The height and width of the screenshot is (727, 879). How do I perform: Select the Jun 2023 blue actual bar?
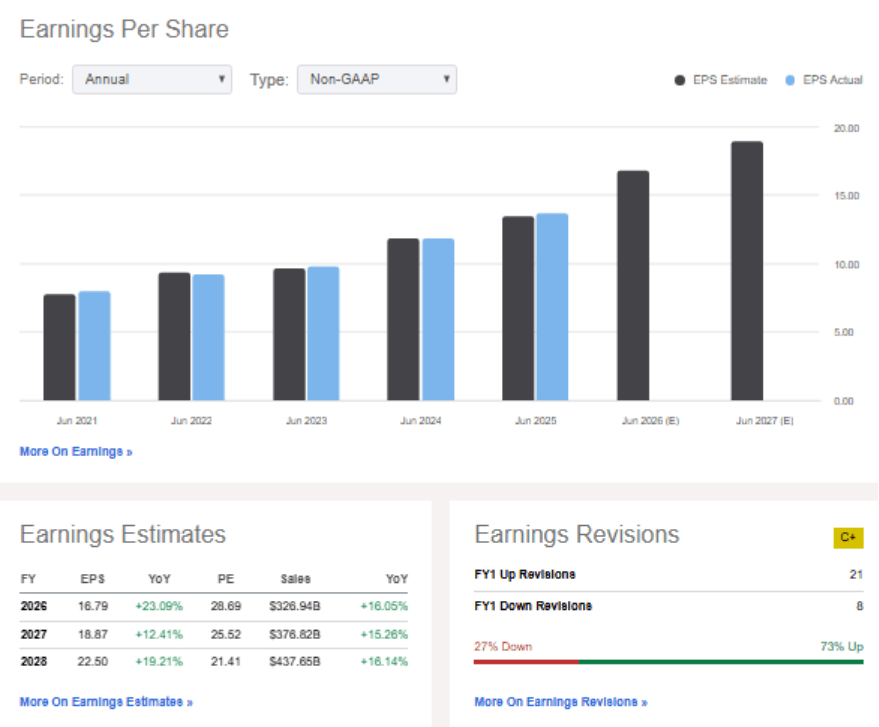(323, 333)
